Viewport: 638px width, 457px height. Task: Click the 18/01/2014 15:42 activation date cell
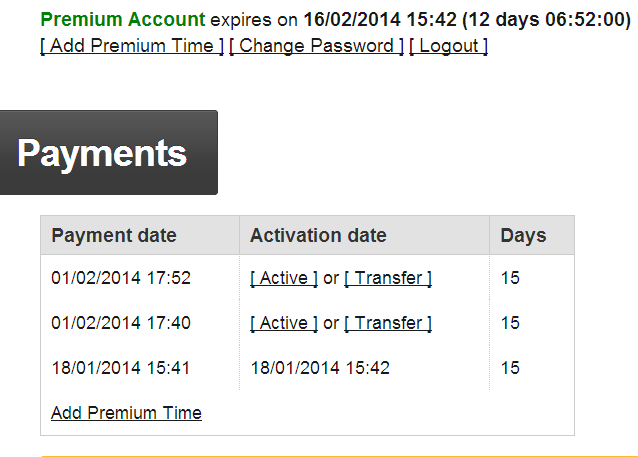(x=320, y=368)
